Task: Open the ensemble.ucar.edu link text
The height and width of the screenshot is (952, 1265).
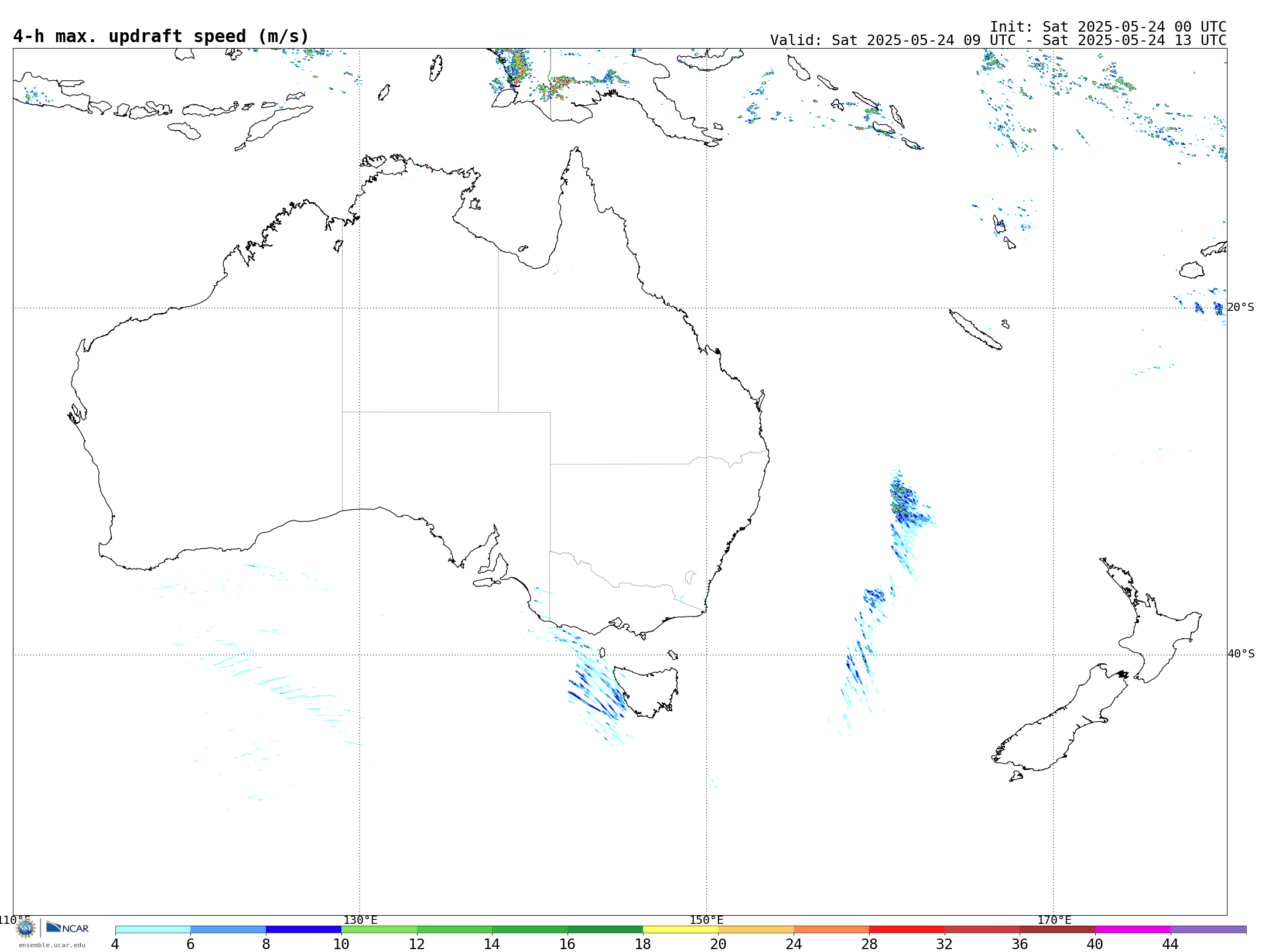Action: (x=52, y=945)
